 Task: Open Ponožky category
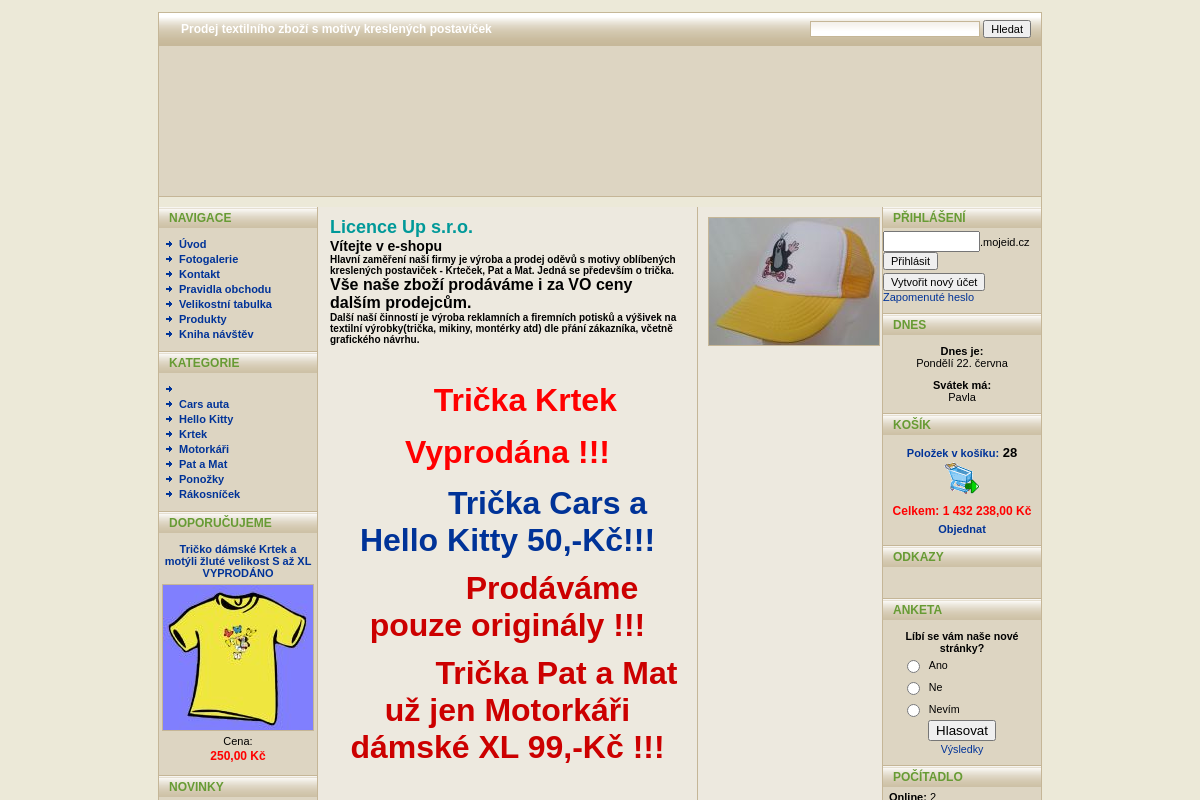(x=201, y=479)
